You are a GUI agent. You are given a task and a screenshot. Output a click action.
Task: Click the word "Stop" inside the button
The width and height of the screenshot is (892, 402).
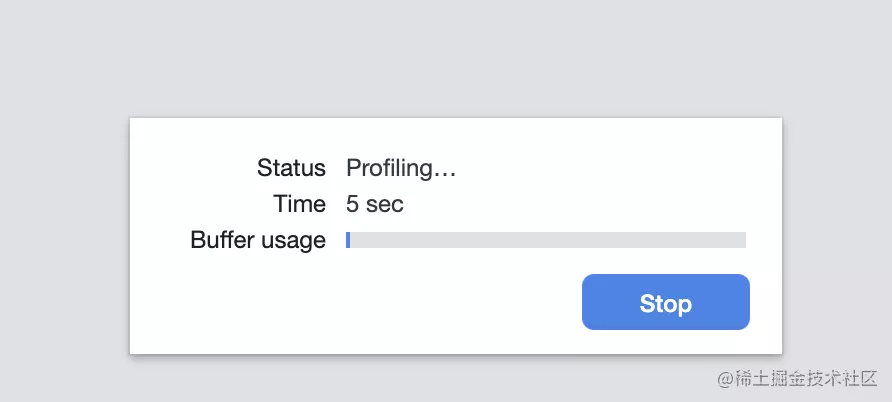point(665,303)
